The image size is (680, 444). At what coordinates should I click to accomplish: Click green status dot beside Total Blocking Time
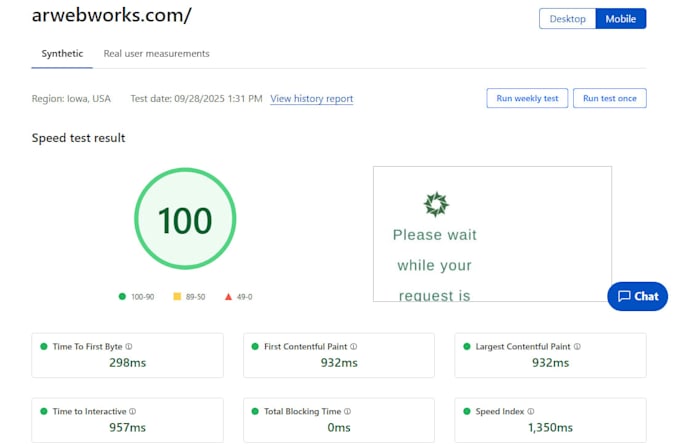click(255, 411)
